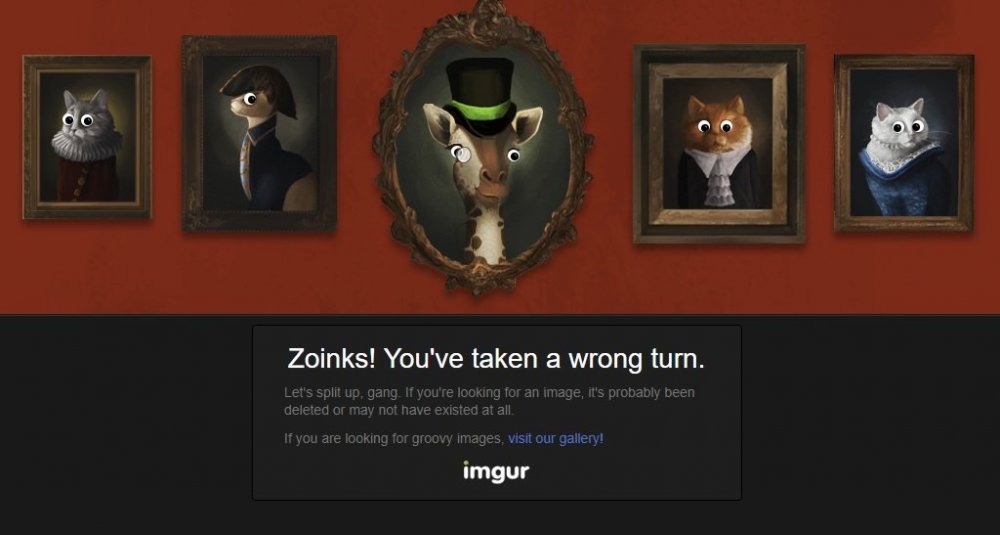
Task: Click the gray cat's googly eyes
Action: (78, 119)
